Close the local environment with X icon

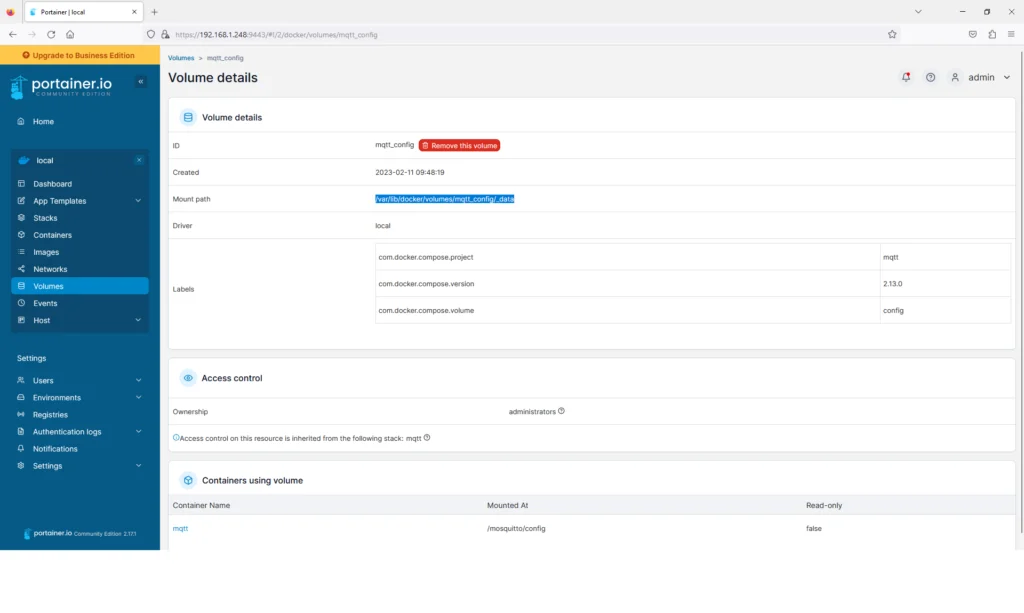click(x=139, y=160)
